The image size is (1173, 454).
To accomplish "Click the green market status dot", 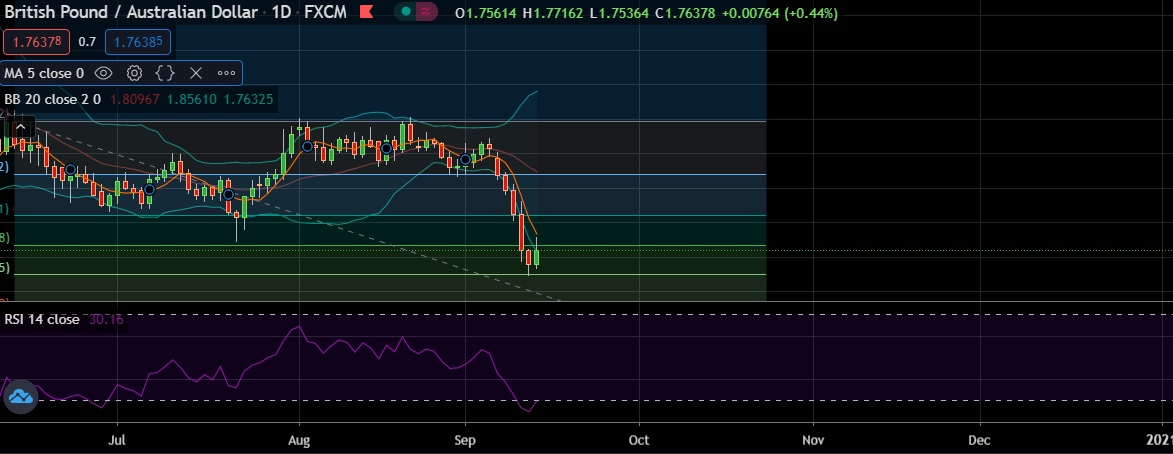I will point(405,12).
